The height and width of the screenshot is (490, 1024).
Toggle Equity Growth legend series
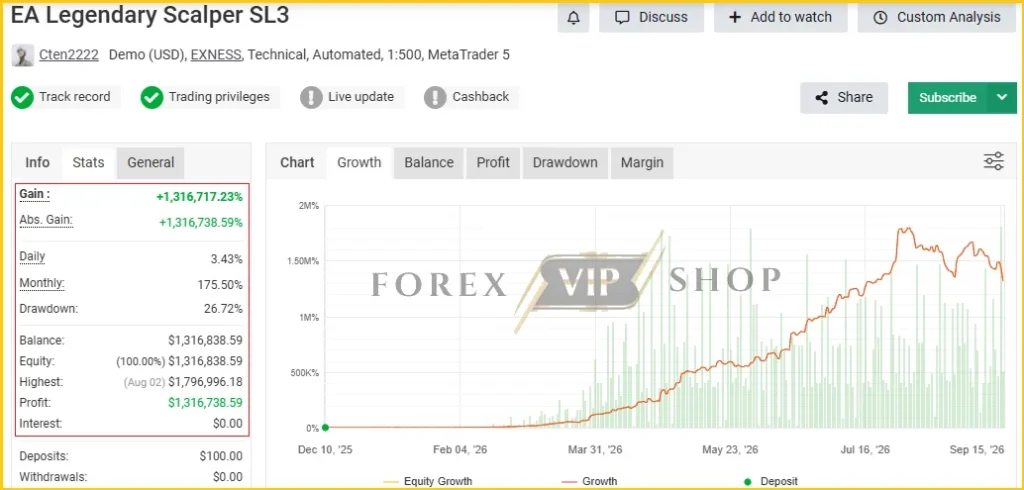[x=427, y=482]
